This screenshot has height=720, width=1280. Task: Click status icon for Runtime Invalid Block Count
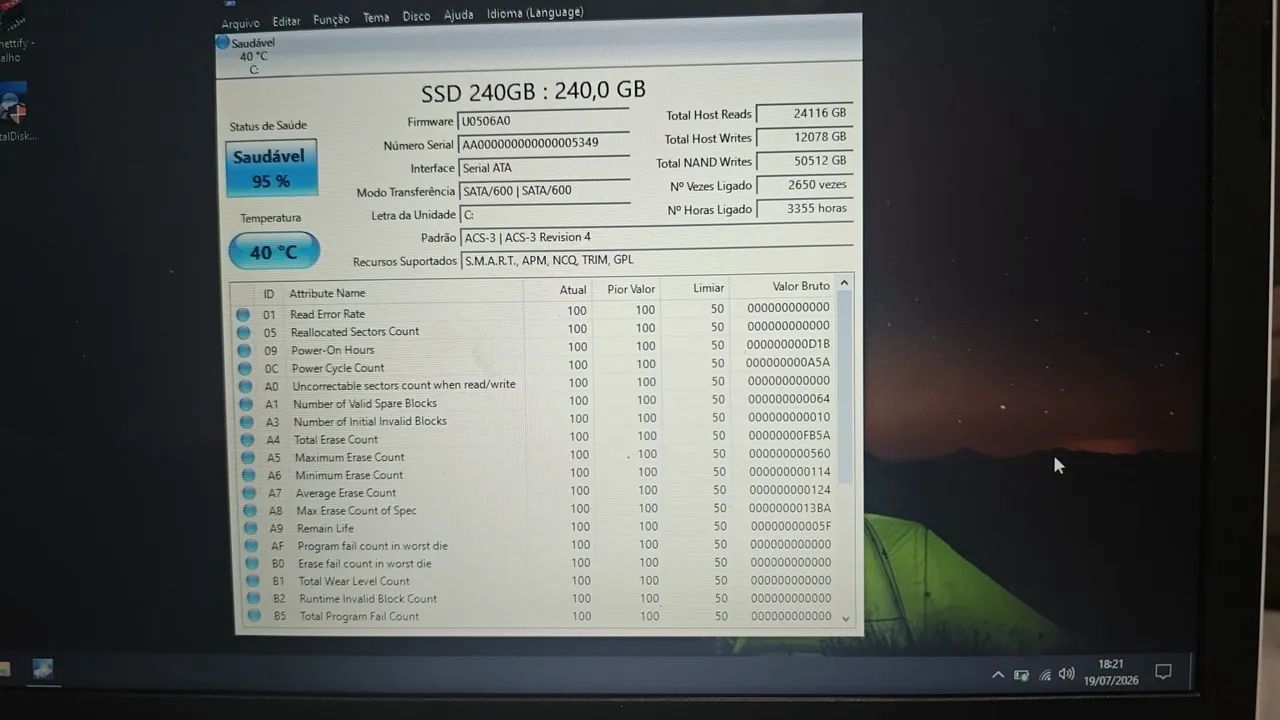pyautogui.click(x=252, y=600)
